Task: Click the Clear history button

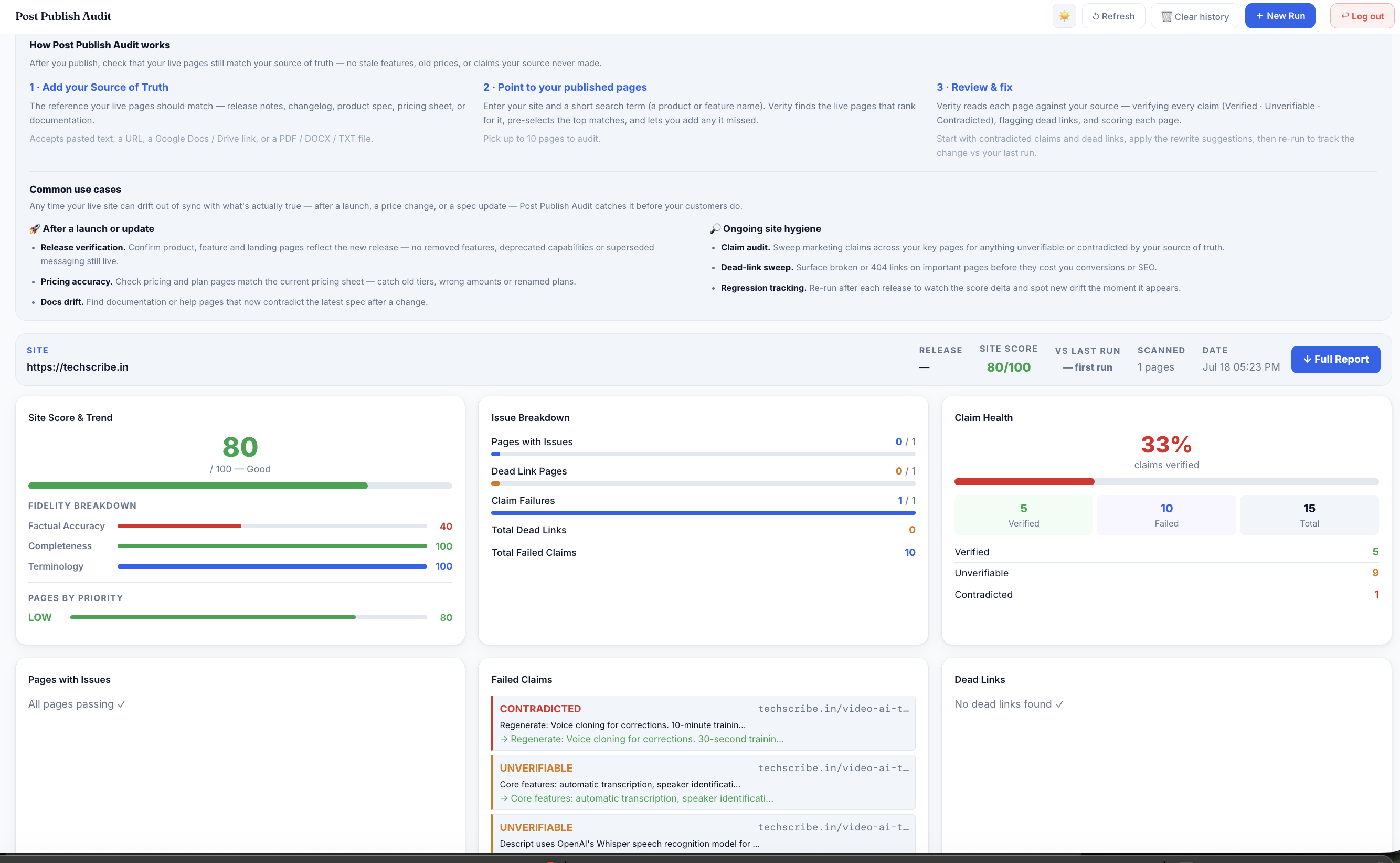Action: (1195, 16)
